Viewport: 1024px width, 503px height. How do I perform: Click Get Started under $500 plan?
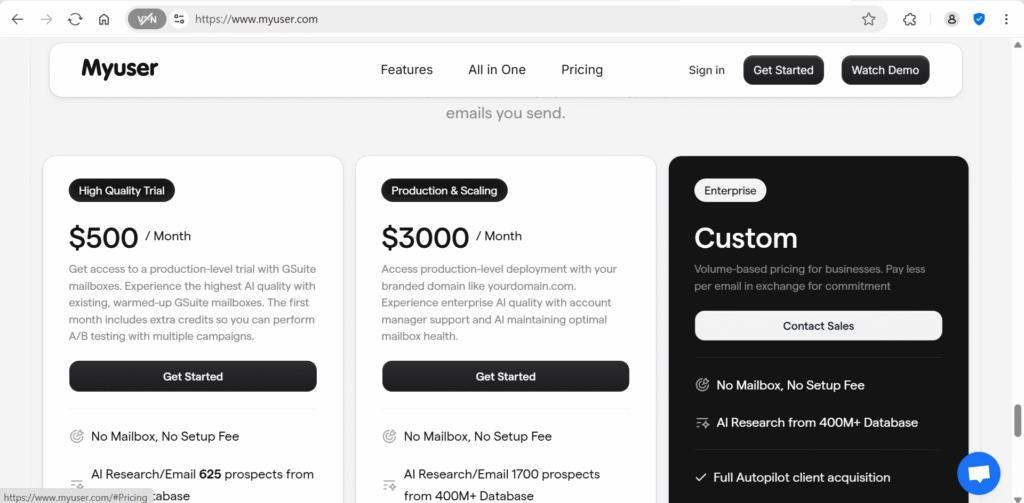tap(193, 376)
